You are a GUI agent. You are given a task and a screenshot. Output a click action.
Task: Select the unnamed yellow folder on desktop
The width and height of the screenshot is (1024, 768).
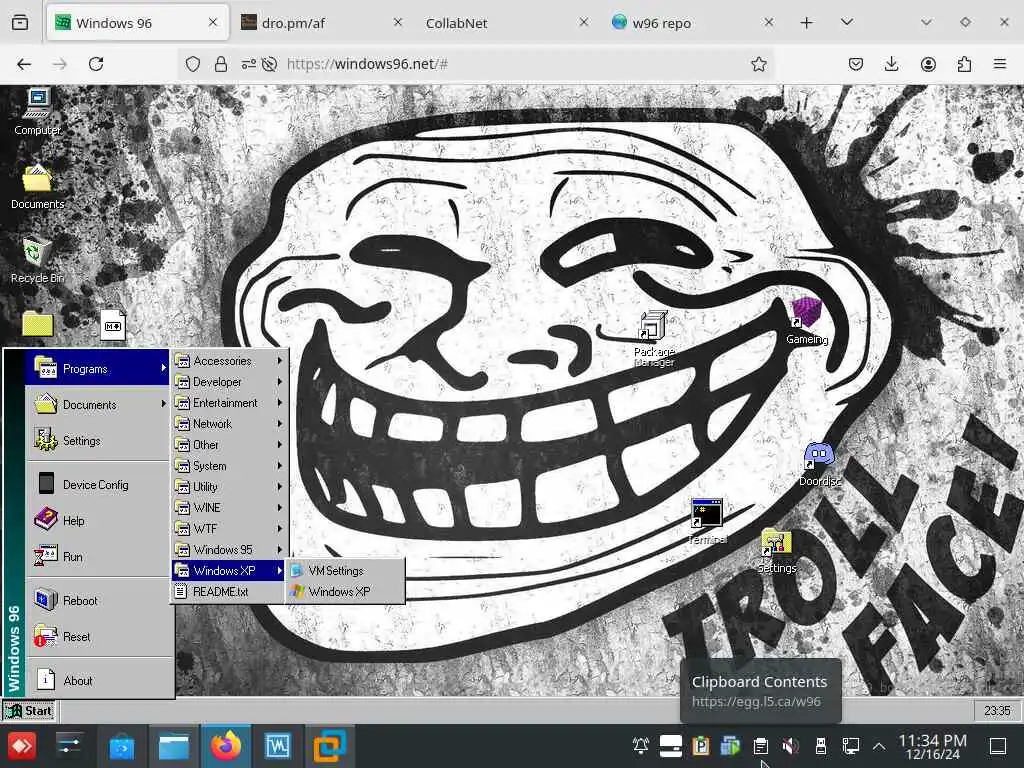[x=37, y=323]
